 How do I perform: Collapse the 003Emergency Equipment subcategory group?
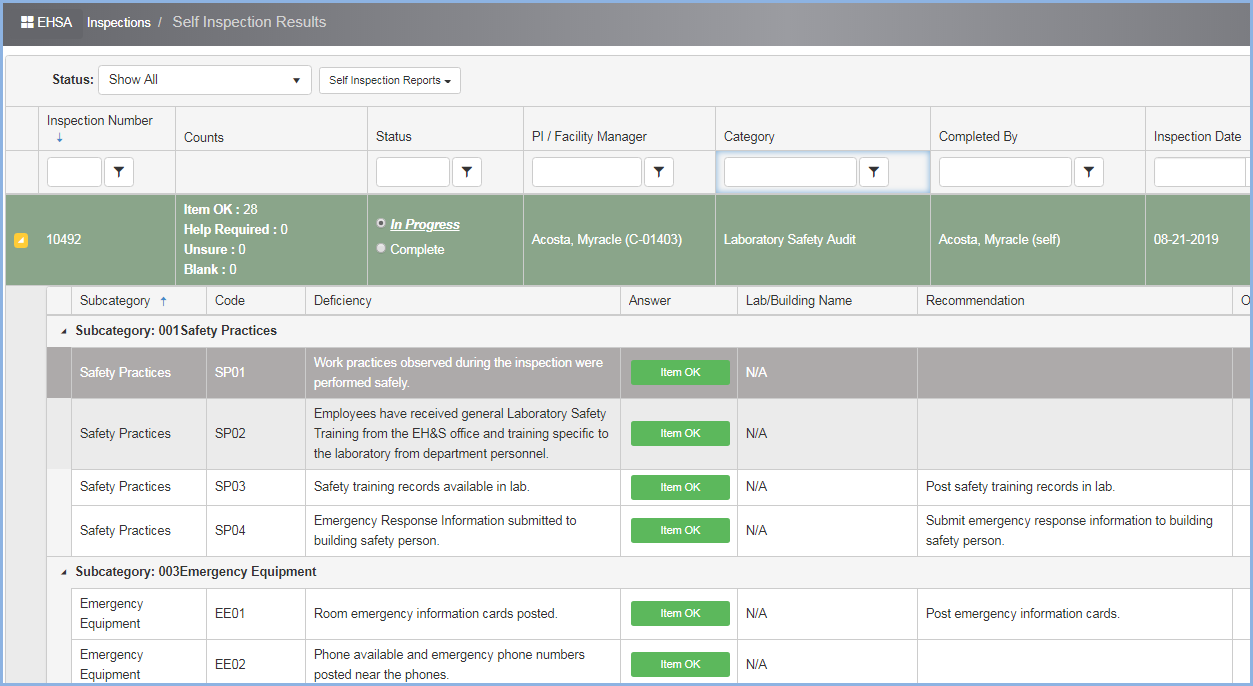click(x=65, y=572)
